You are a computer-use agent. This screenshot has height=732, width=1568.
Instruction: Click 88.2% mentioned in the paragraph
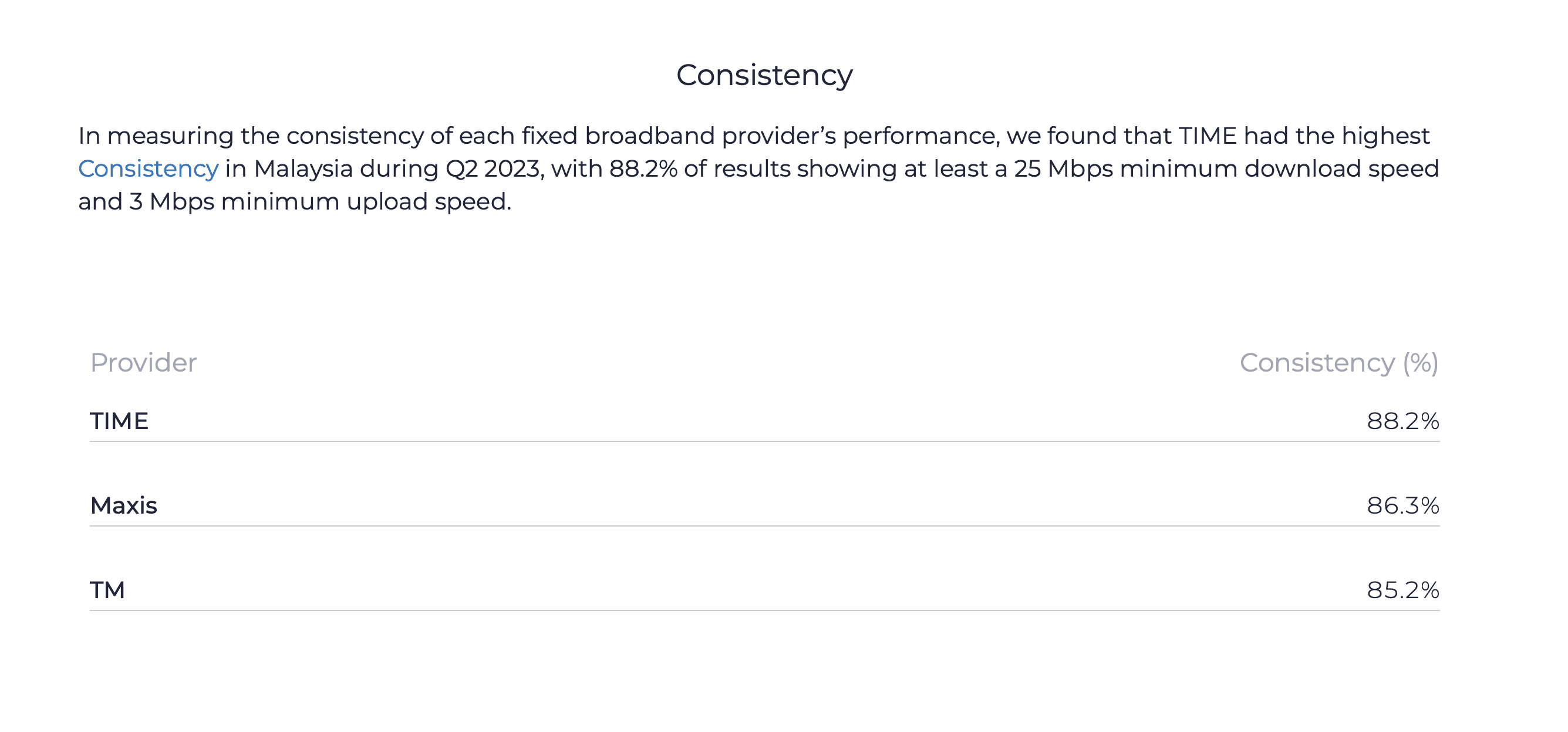tap(643, 168)
